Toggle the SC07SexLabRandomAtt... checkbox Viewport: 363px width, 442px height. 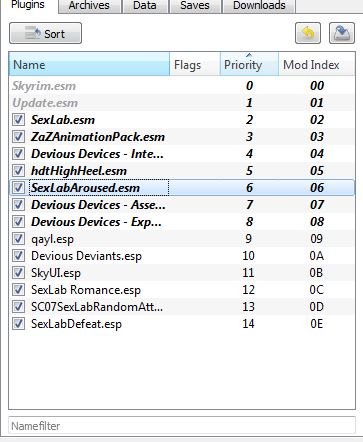point(18,307)
